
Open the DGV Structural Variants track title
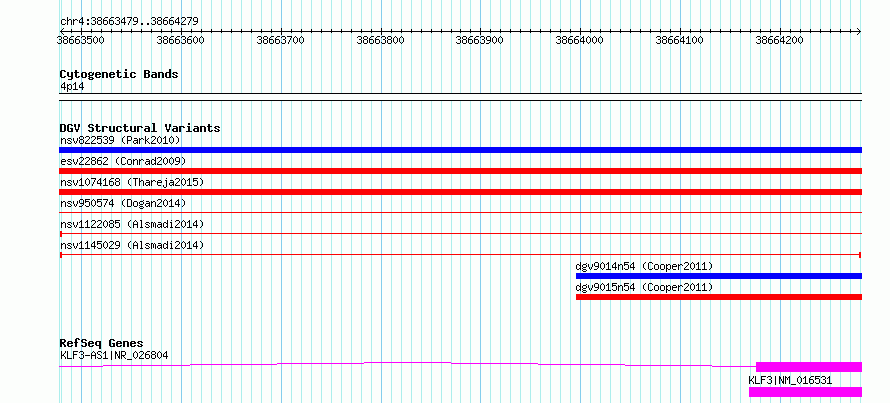pyautogui.click(x=140, y=128)
